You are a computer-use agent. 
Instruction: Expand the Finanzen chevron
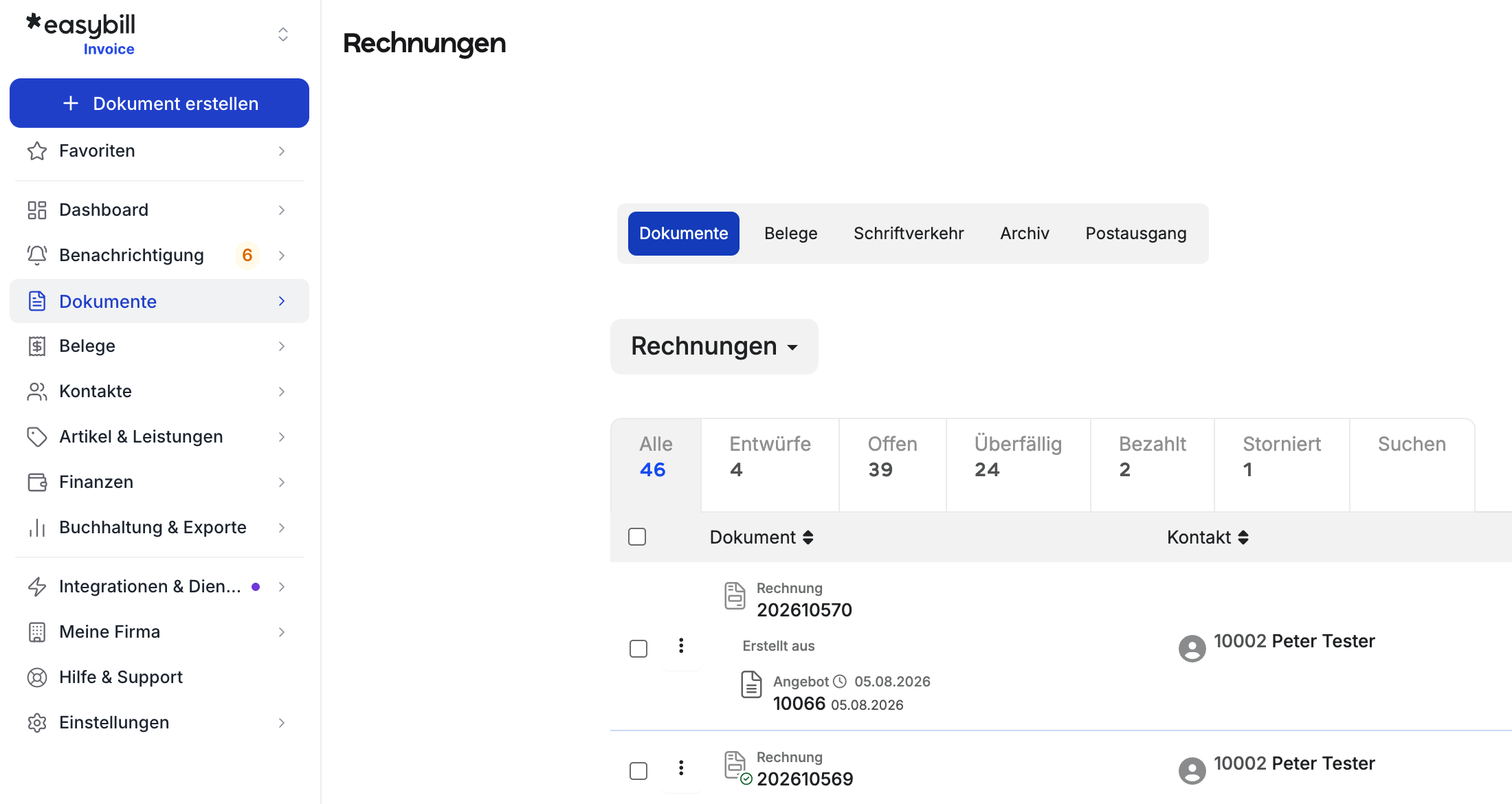pyautogui.click(x=282, y=482)
